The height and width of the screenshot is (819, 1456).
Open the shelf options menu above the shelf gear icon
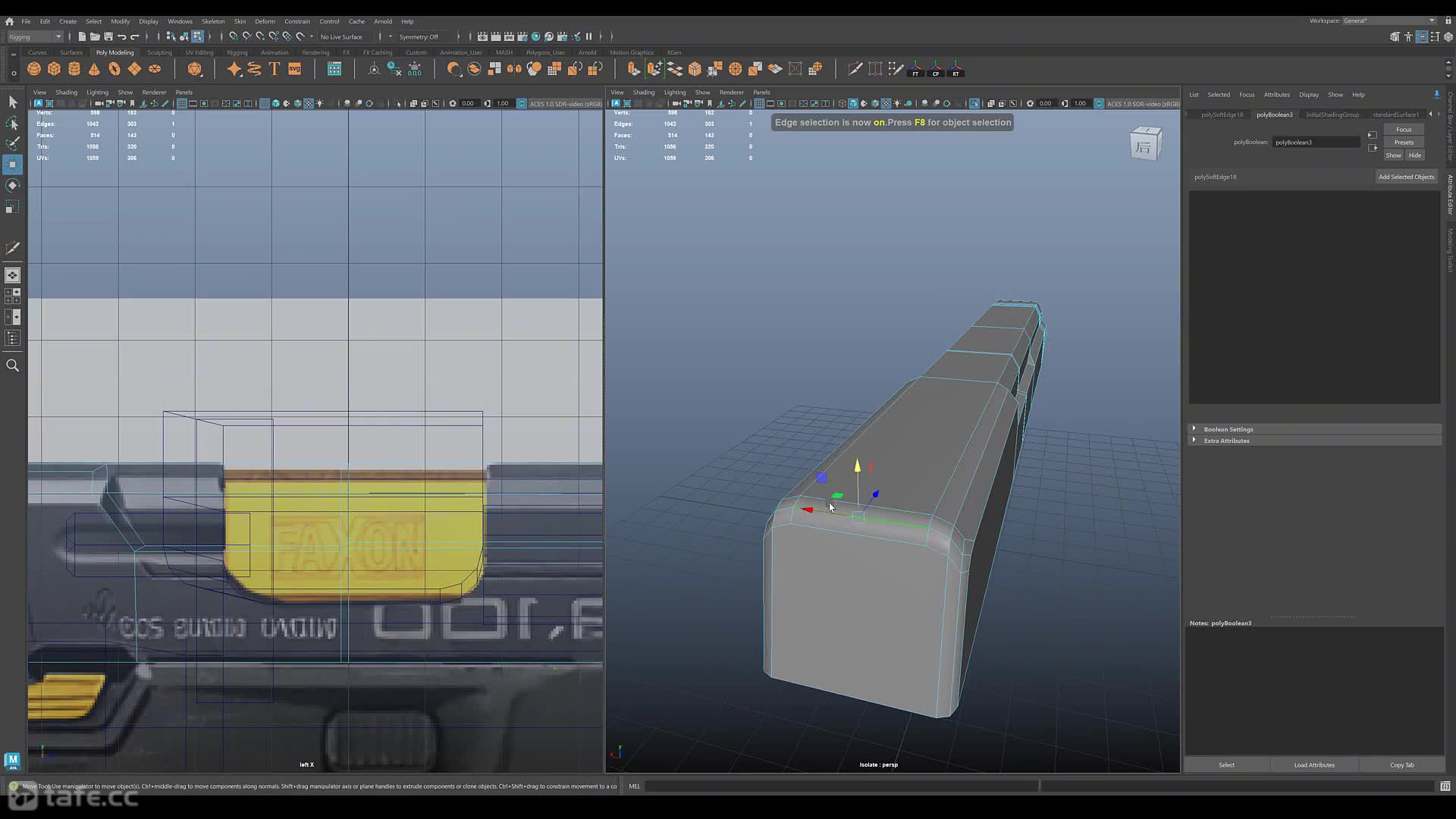pos(13,54)
